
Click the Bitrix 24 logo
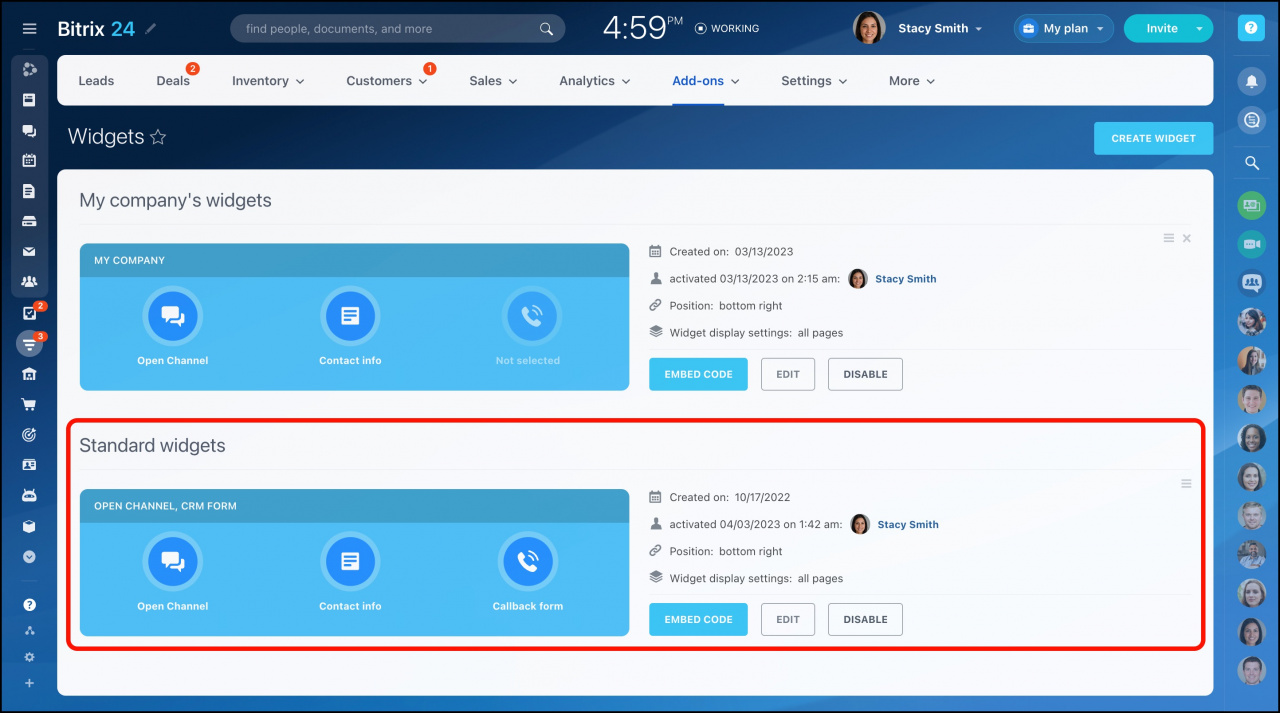pyautogui.click(x=96, y=29)
